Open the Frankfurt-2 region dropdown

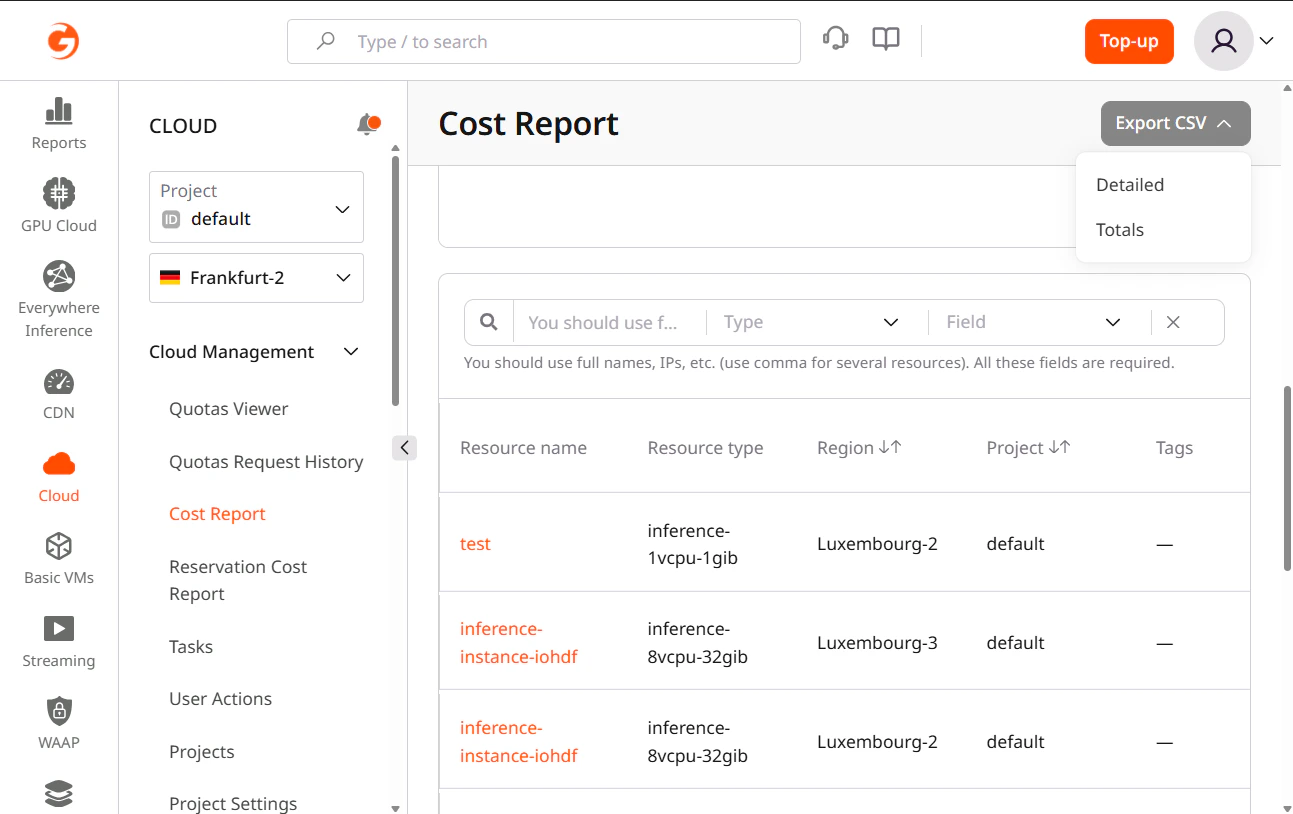click(x=256, y=278)
